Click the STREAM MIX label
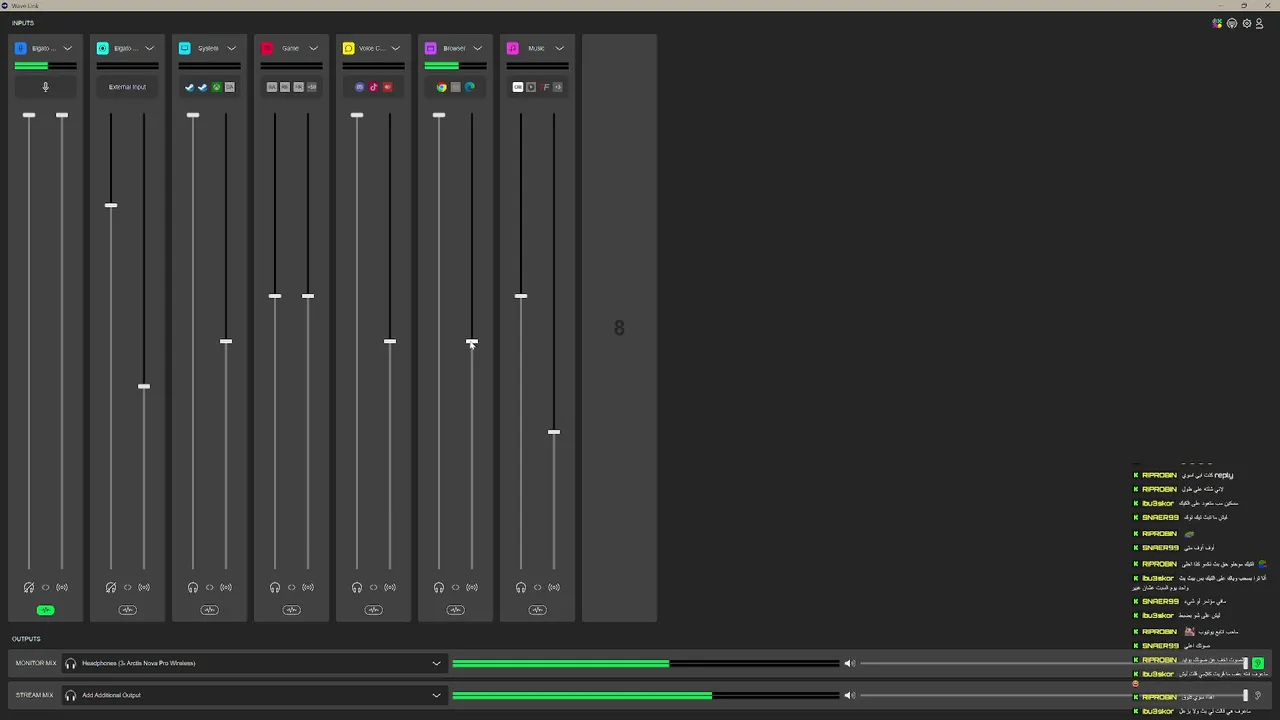The height and width of the screenshot is (720, 1280). tap(35, 695)
